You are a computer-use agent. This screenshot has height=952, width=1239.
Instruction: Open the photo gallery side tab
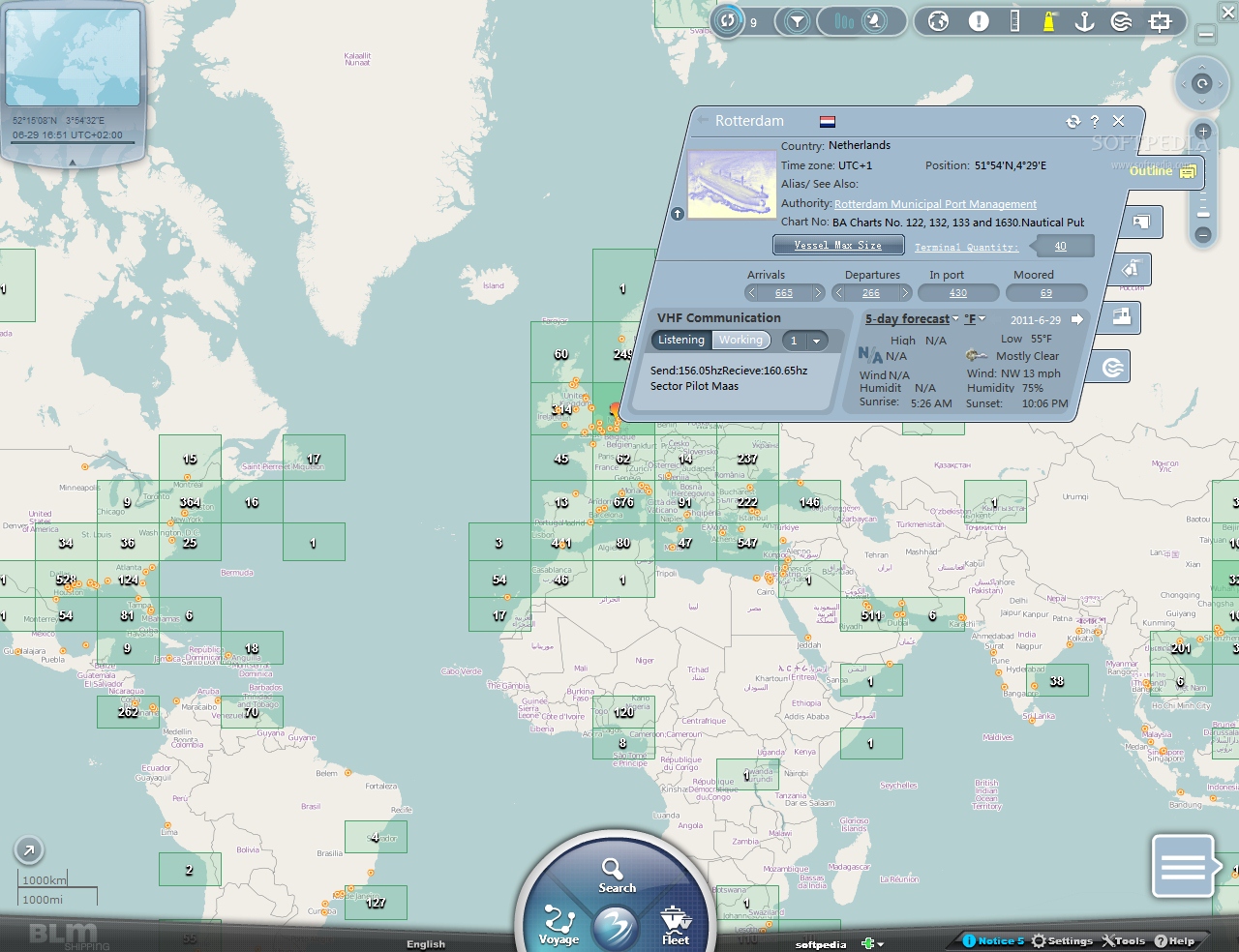tap(1142, 223)
